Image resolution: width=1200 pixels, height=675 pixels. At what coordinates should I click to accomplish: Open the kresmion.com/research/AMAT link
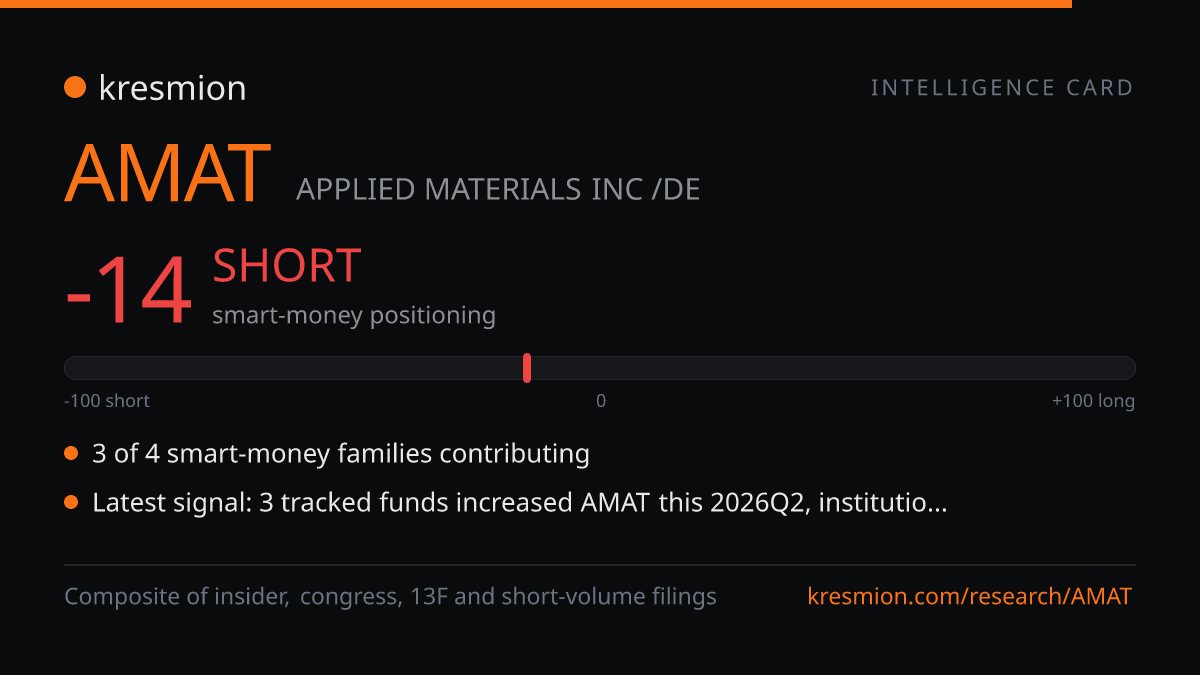[969, 597]
